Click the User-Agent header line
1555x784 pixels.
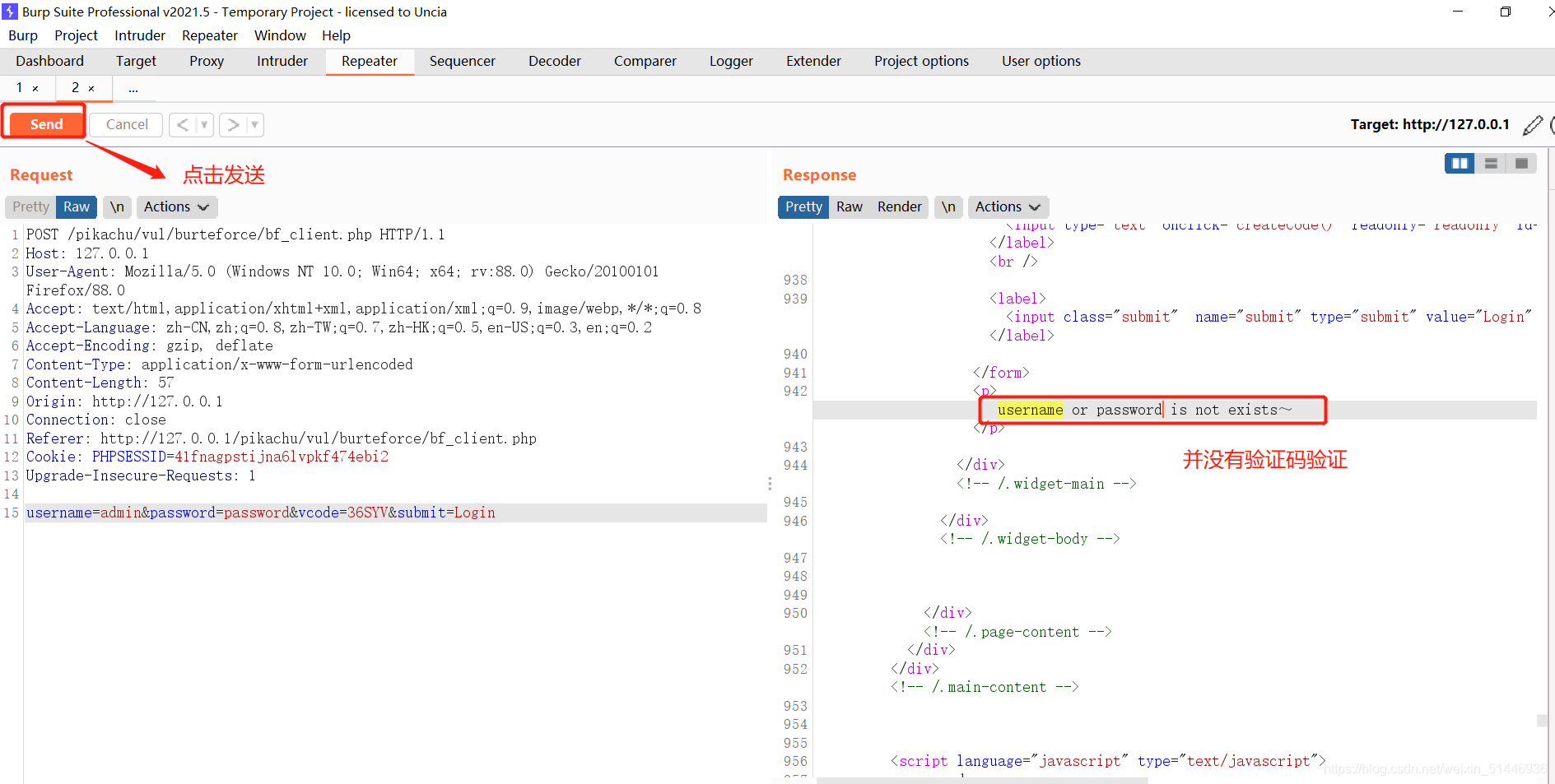coord(342,281)
